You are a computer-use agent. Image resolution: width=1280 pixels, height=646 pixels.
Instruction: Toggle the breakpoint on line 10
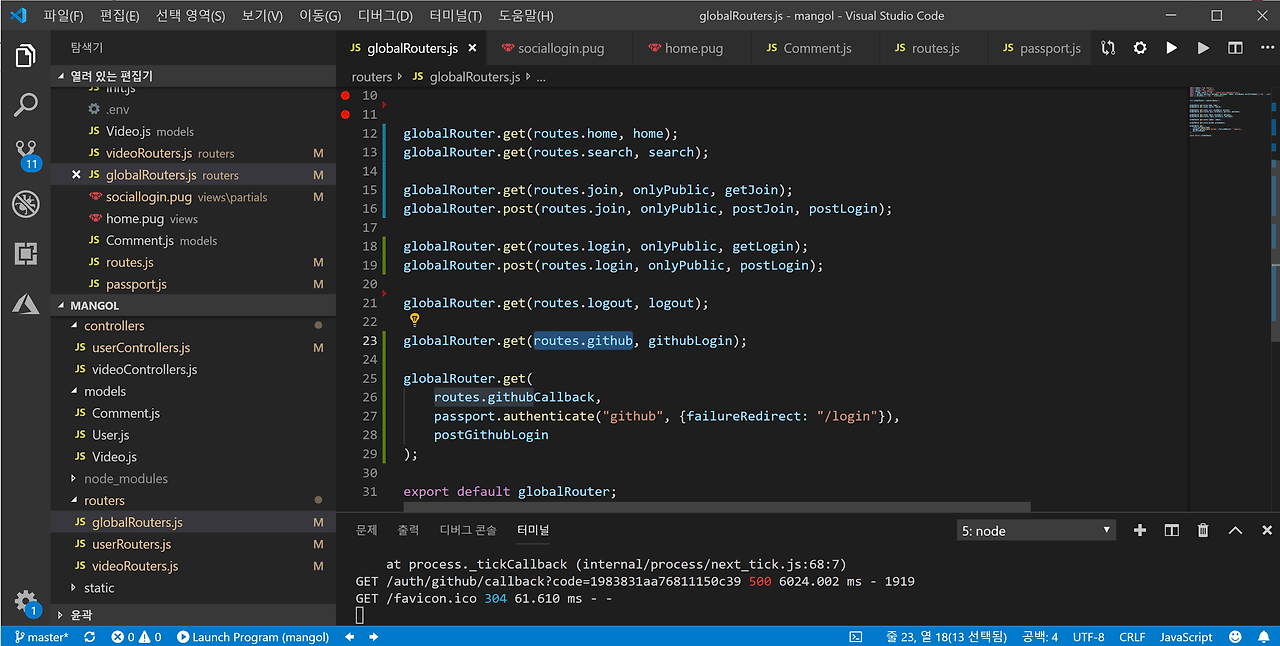(345, 96)
